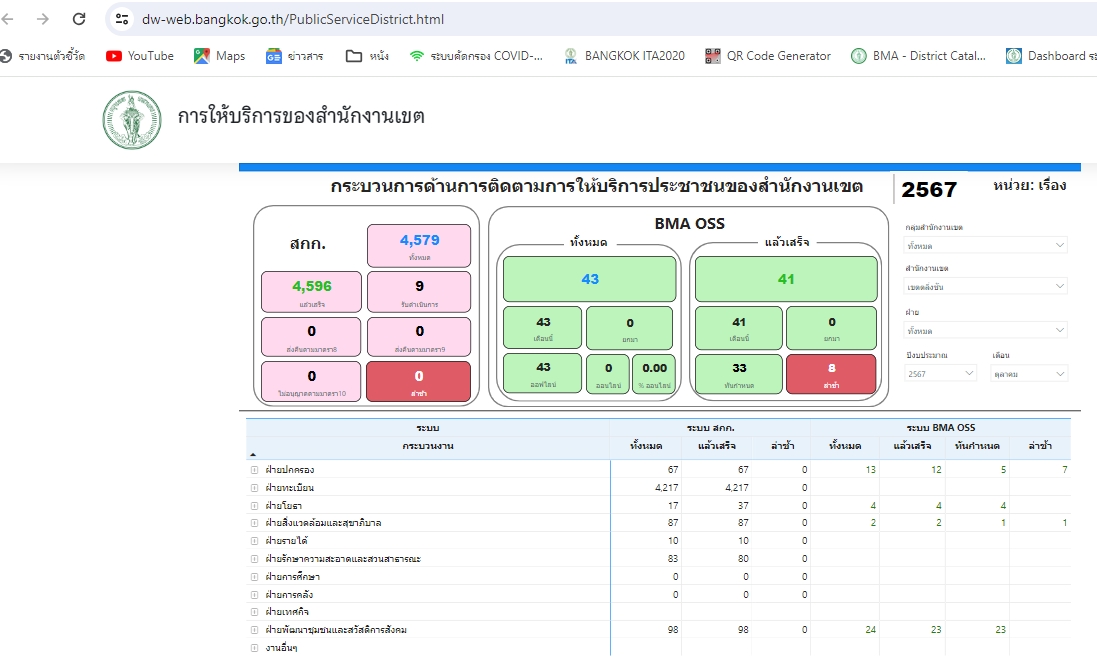Click the red ล่าช้า card showing 8
Image resolution: width=1097 pixels, height=662 pixels.
click(831, 374)
